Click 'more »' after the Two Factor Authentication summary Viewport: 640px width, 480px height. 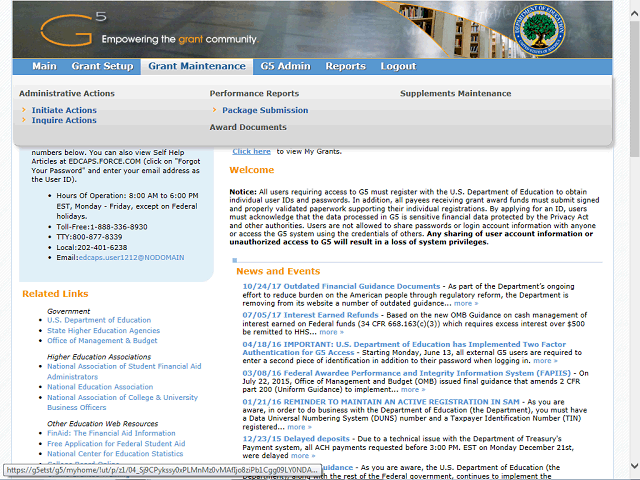click(x=545, y=360)
